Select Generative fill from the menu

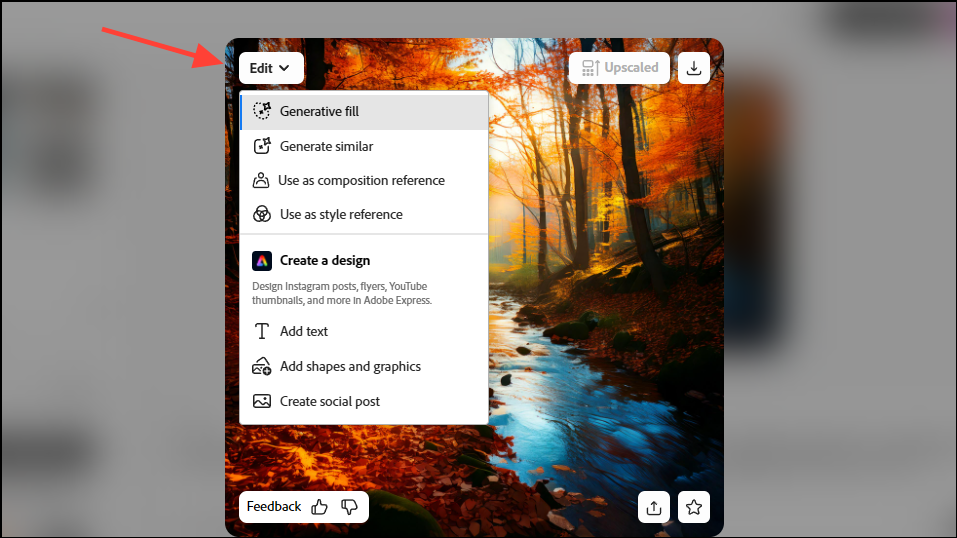point(364,111)
